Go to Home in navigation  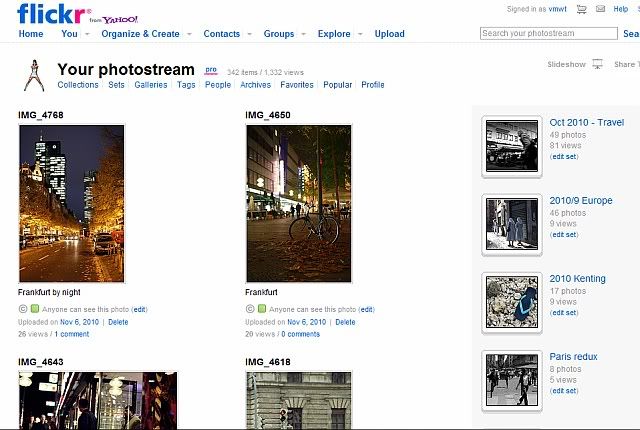[x=31, y=34]
